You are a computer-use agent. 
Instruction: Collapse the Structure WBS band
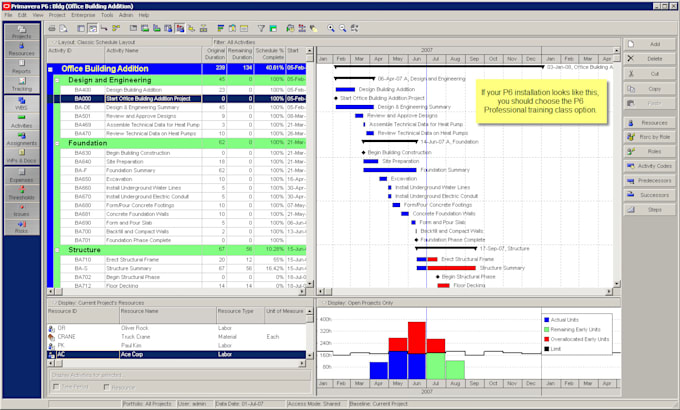click(x=57, y=250)
